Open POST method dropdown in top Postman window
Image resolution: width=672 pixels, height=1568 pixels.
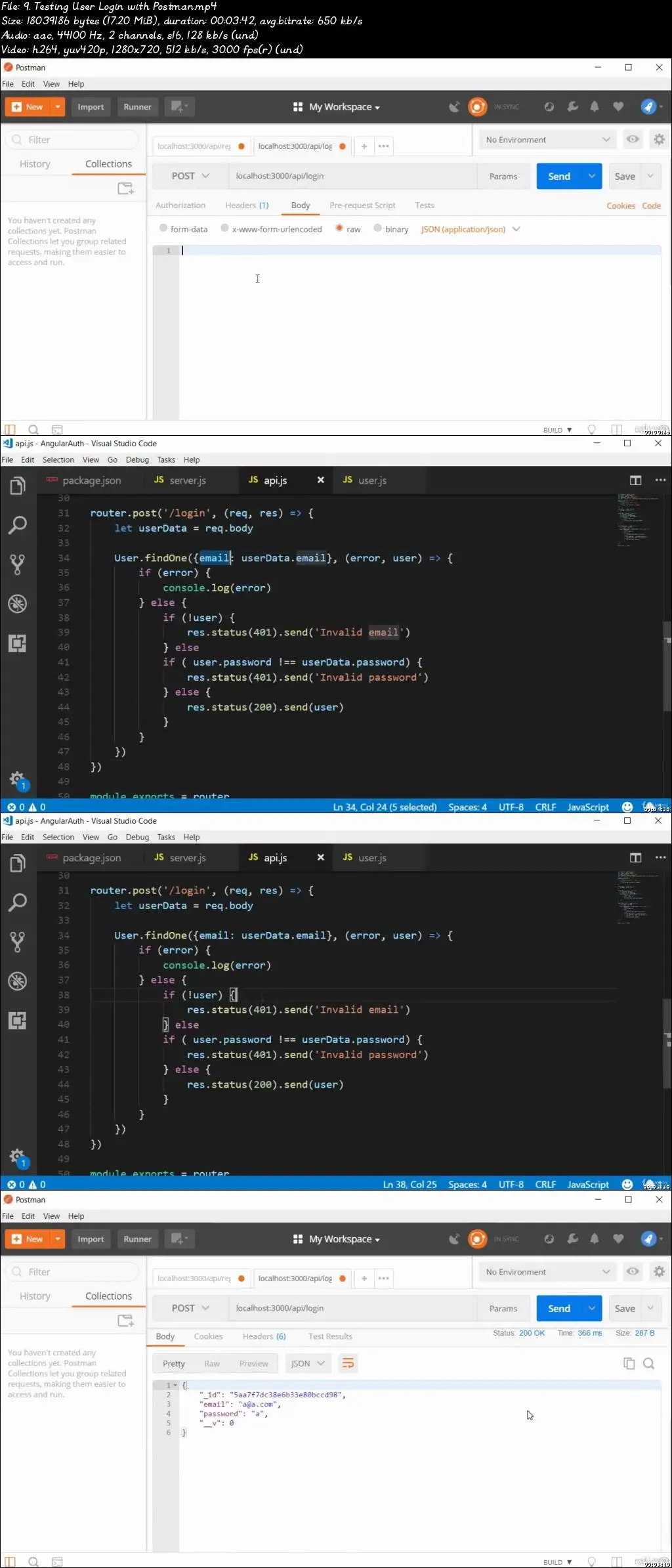190,176
